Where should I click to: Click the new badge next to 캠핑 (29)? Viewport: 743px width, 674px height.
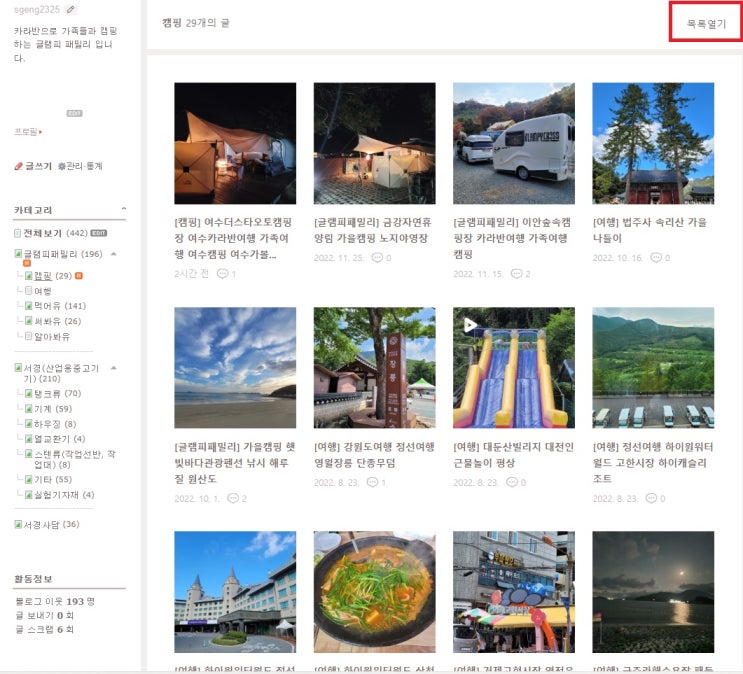pyautogui.click(x=79, y=275)
